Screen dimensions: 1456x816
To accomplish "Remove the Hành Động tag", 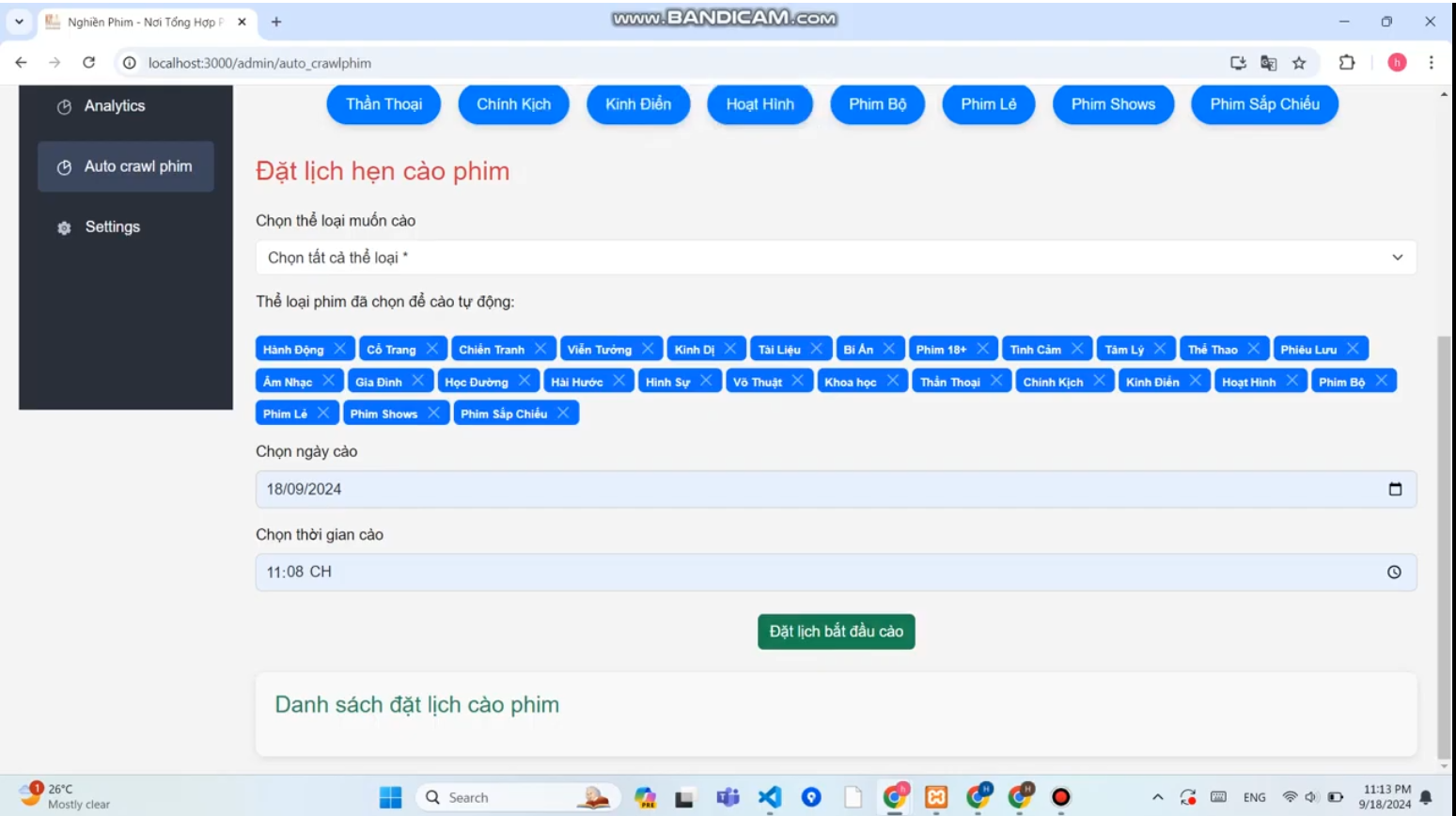I will coord(340,349).
